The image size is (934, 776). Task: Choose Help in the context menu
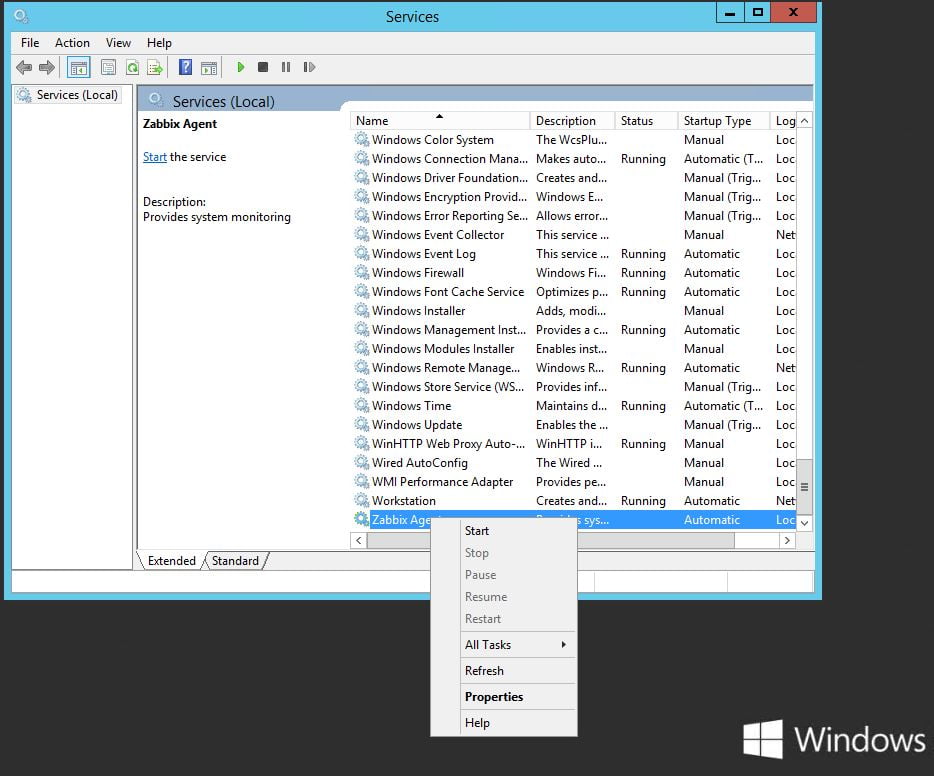coord(504,722)
